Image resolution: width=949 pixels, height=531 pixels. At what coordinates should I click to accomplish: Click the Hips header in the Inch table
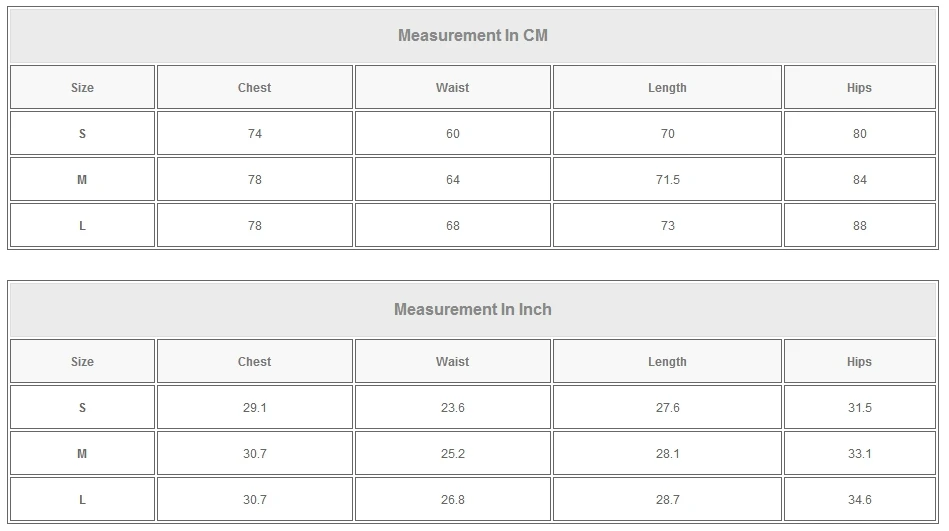(859, 362)
